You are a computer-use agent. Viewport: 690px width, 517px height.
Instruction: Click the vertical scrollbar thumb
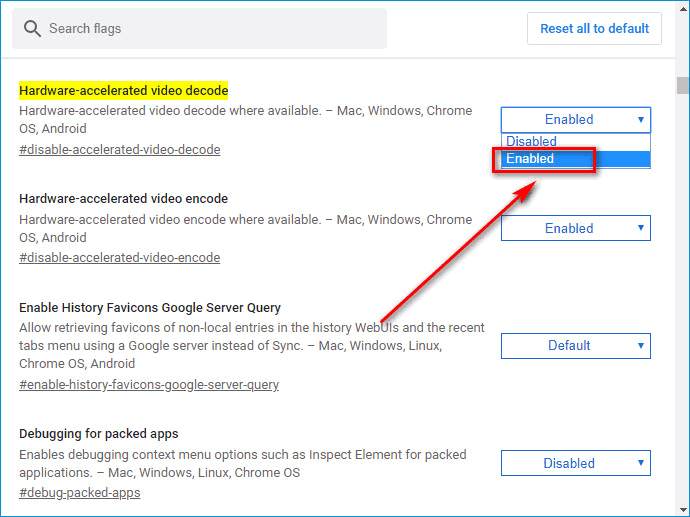682,85
